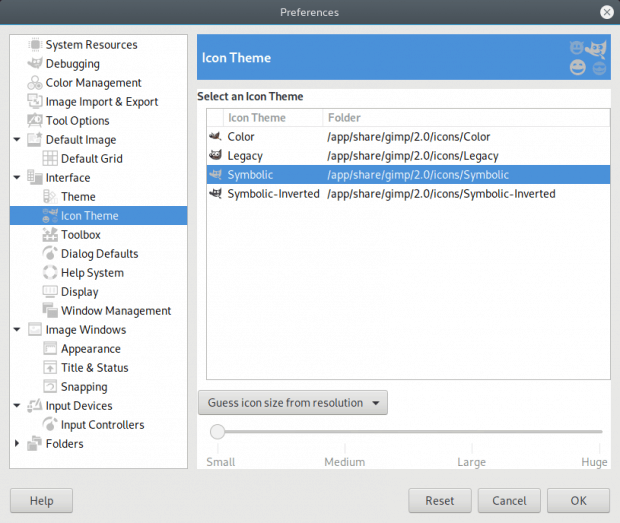Click the Large size label
Screen dimensions: 620x523
point(471,462)
